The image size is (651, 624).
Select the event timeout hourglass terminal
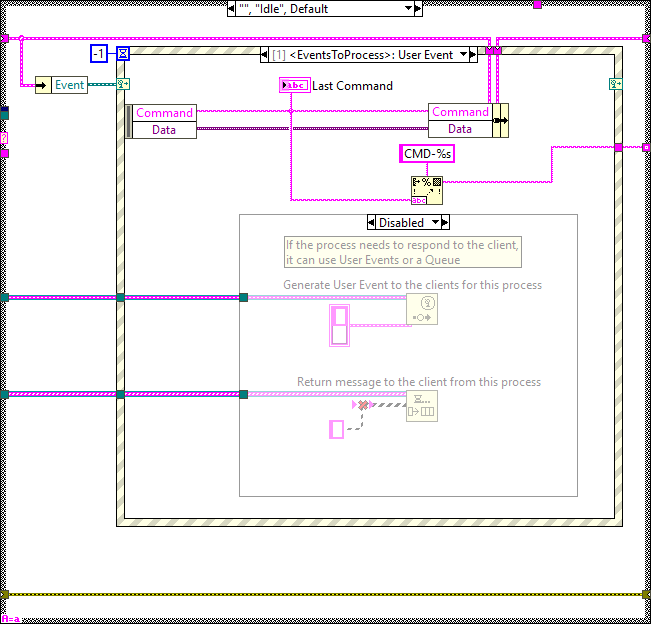pyautogui.click(x=123, y=54)
